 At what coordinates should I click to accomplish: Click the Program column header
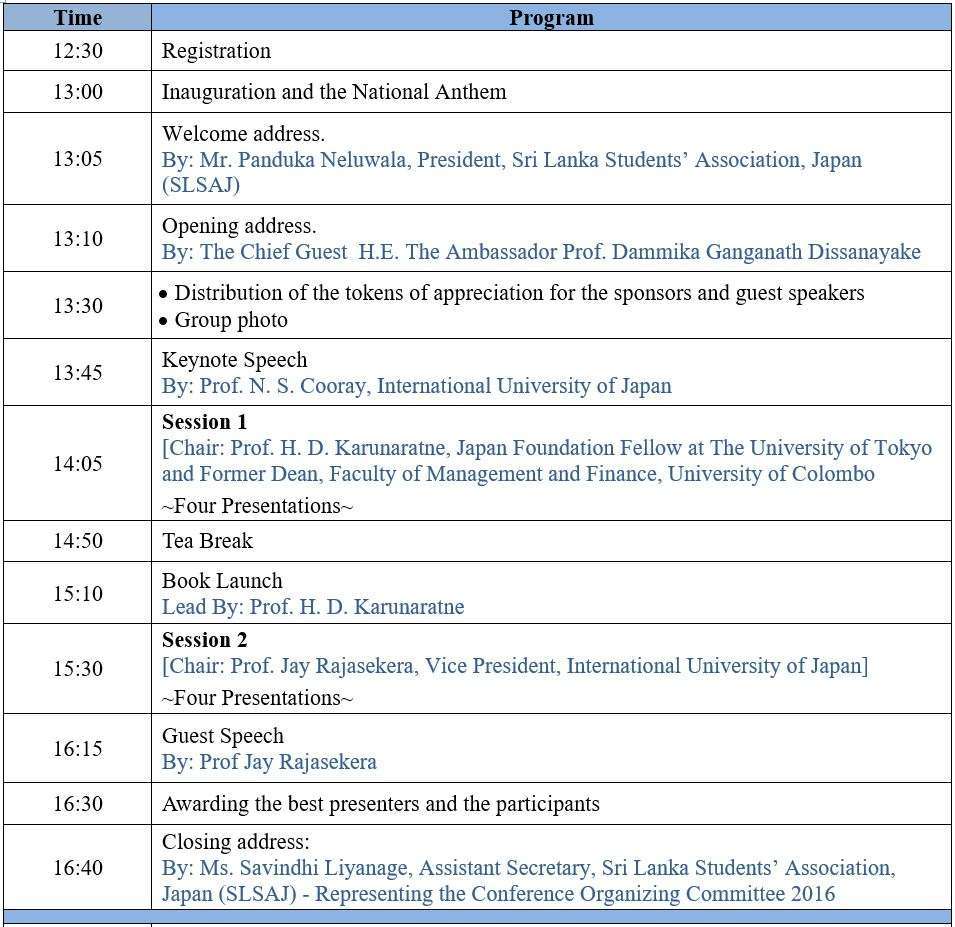coord(551,17)
